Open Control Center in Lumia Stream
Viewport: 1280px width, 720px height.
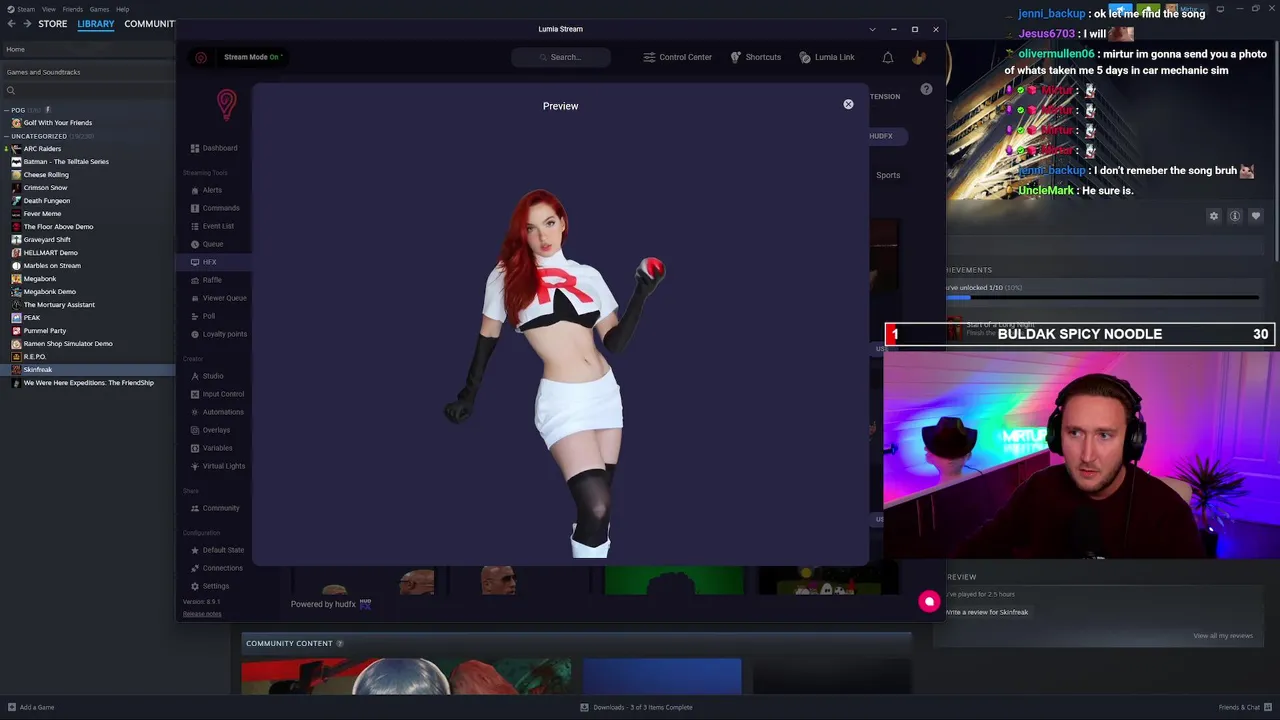[677, 57]
